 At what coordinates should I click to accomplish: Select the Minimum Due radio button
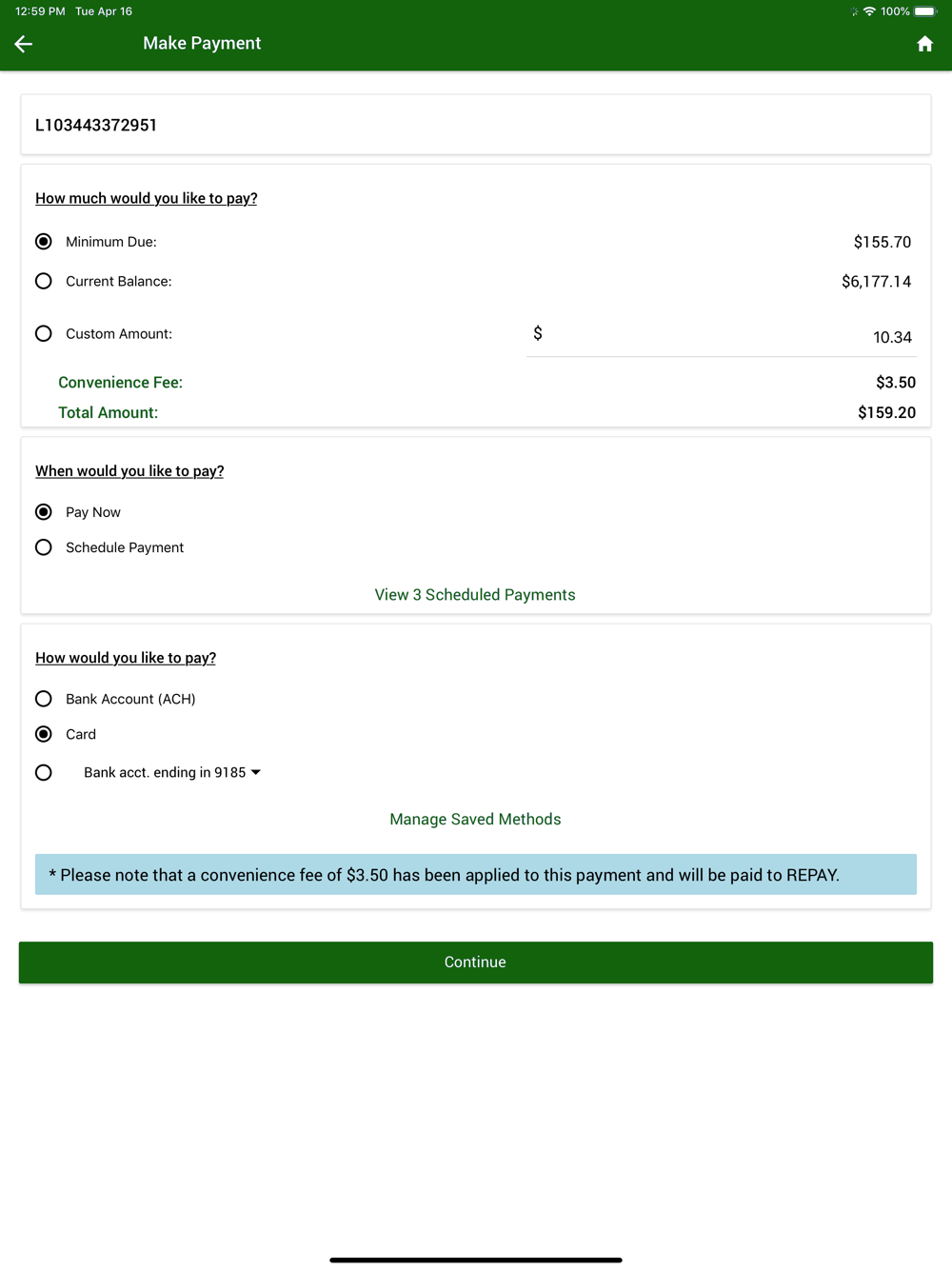coord(44,242)
